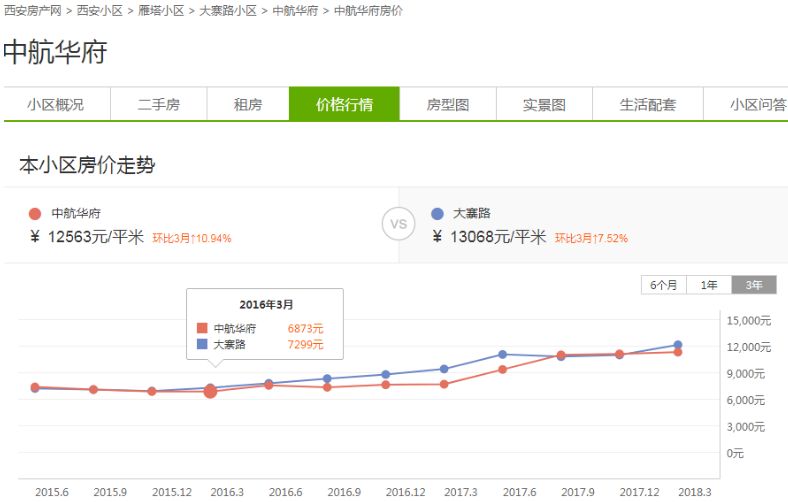Select the 价格行情 tab
Image resolution: width=788 pixels, height=502 pixels.
[x=344, y=104]
